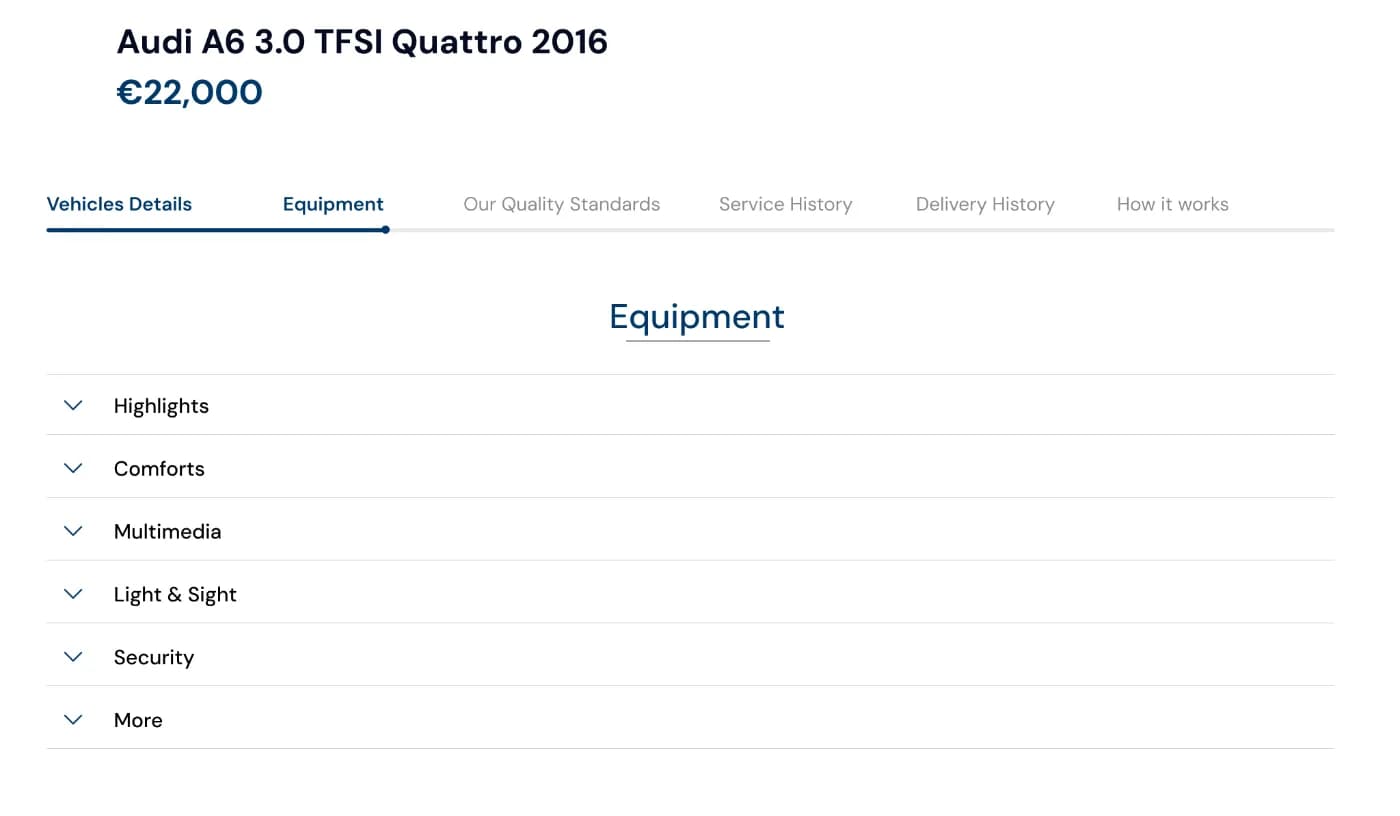Screen dimensions: 1400x816
Task: Click the Light & Sight row label
Action: pyautogui.click(x=175, y=595)
